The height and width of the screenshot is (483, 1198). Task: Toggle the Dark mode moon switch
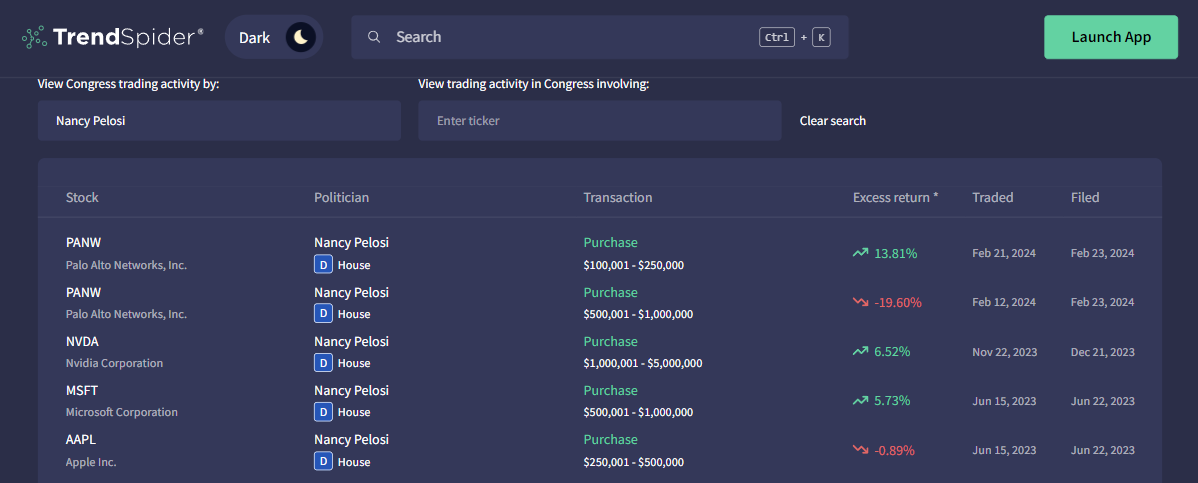301,37
